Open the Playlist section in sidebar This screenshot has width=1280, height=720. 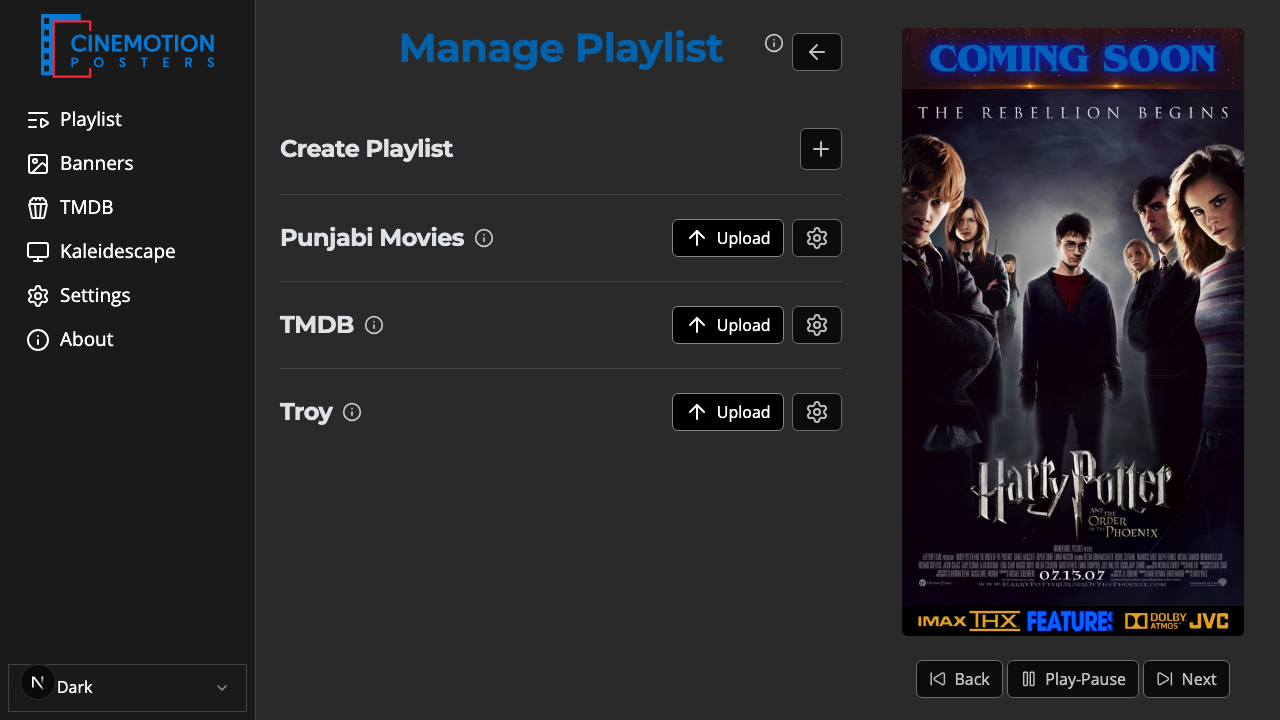(x=74, y=120)
